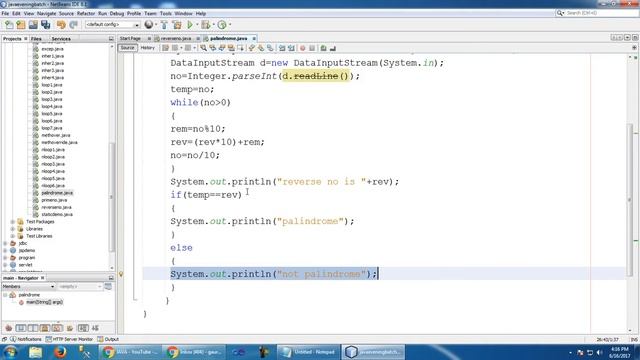Click the Build Project hammer icon
640x360 pixels.
164,25
